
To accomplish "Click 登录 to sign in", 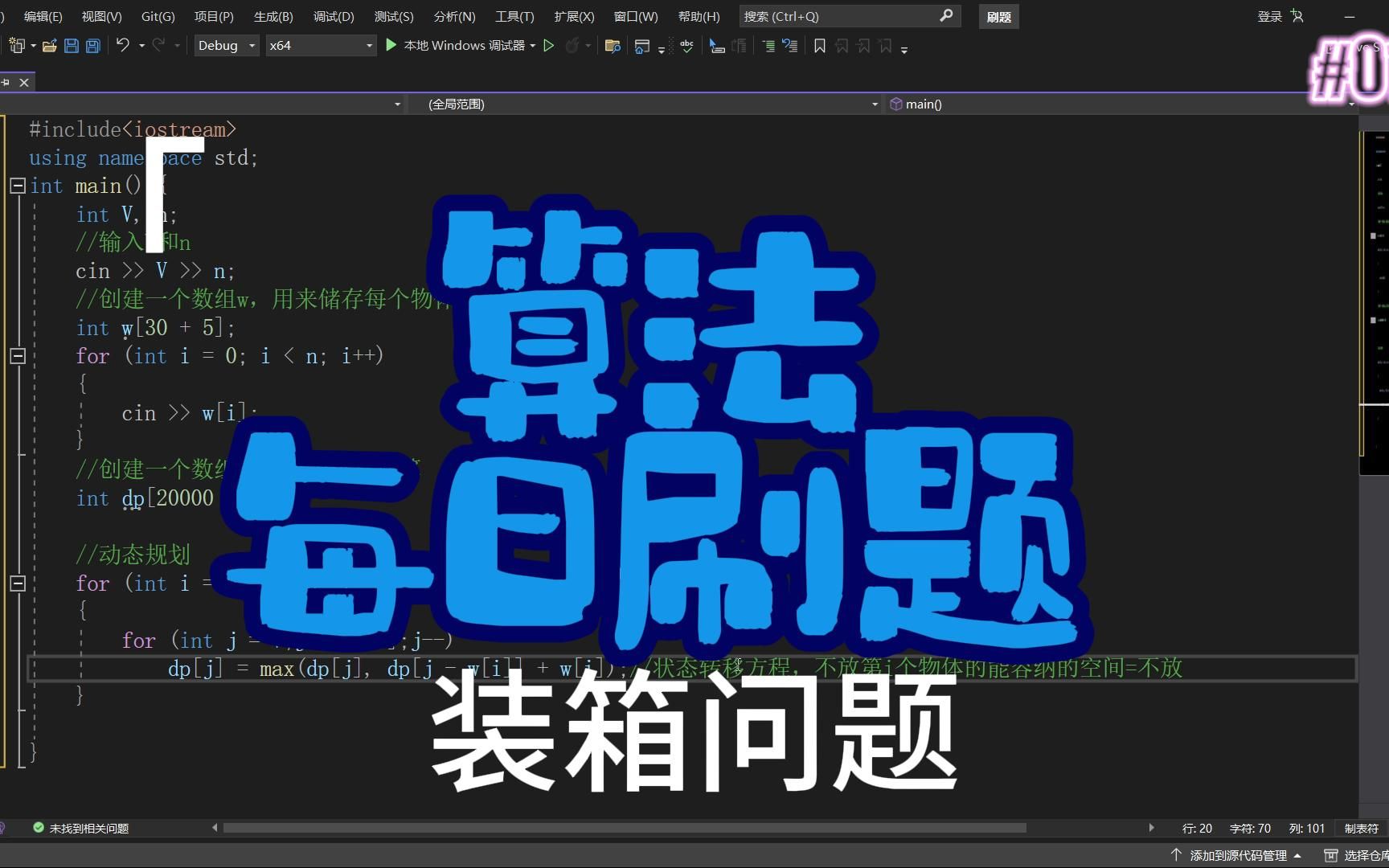I will [1268, 15].
